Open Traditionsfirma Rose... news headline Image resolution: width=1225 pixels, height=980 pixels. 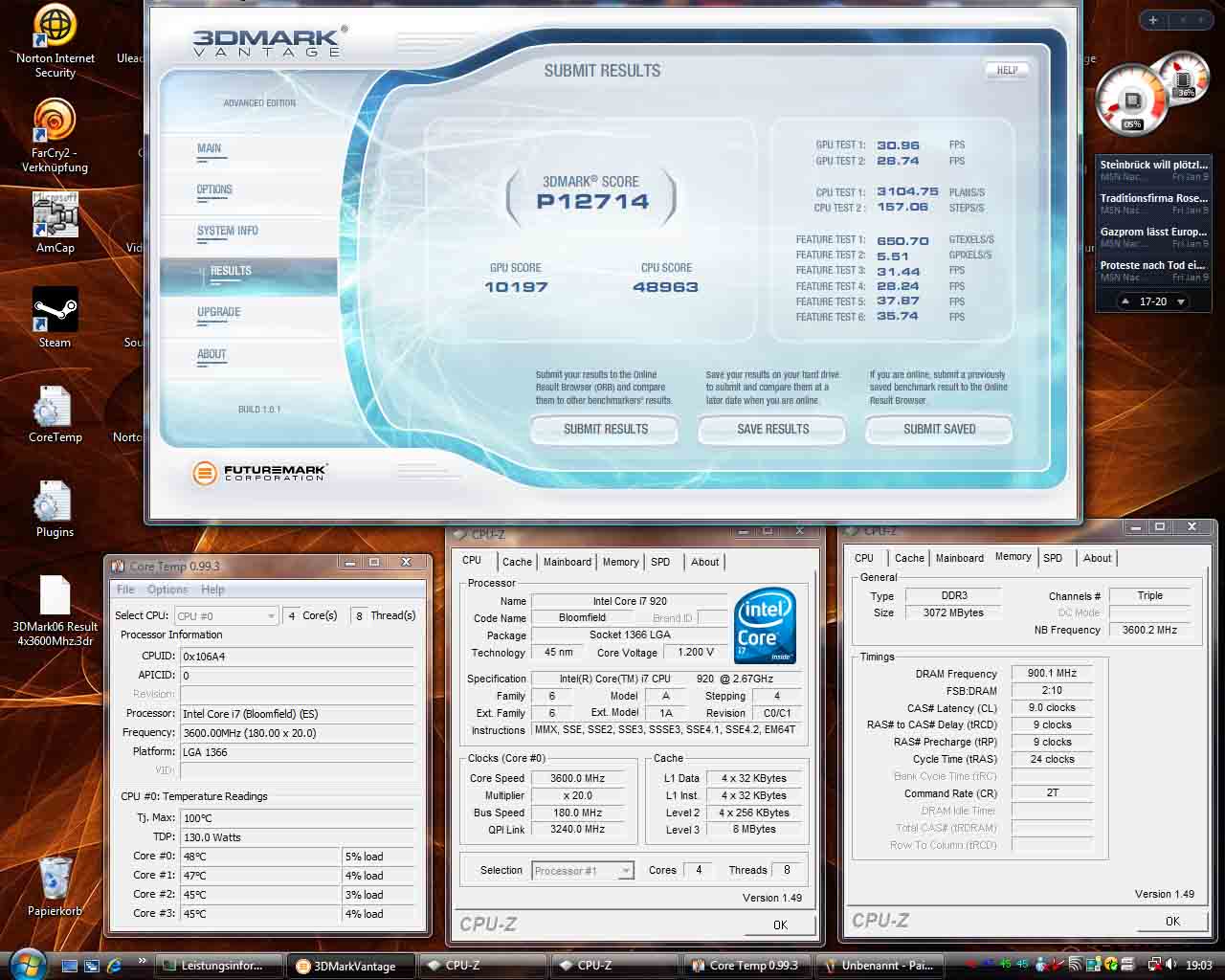tap(1154, 203)
